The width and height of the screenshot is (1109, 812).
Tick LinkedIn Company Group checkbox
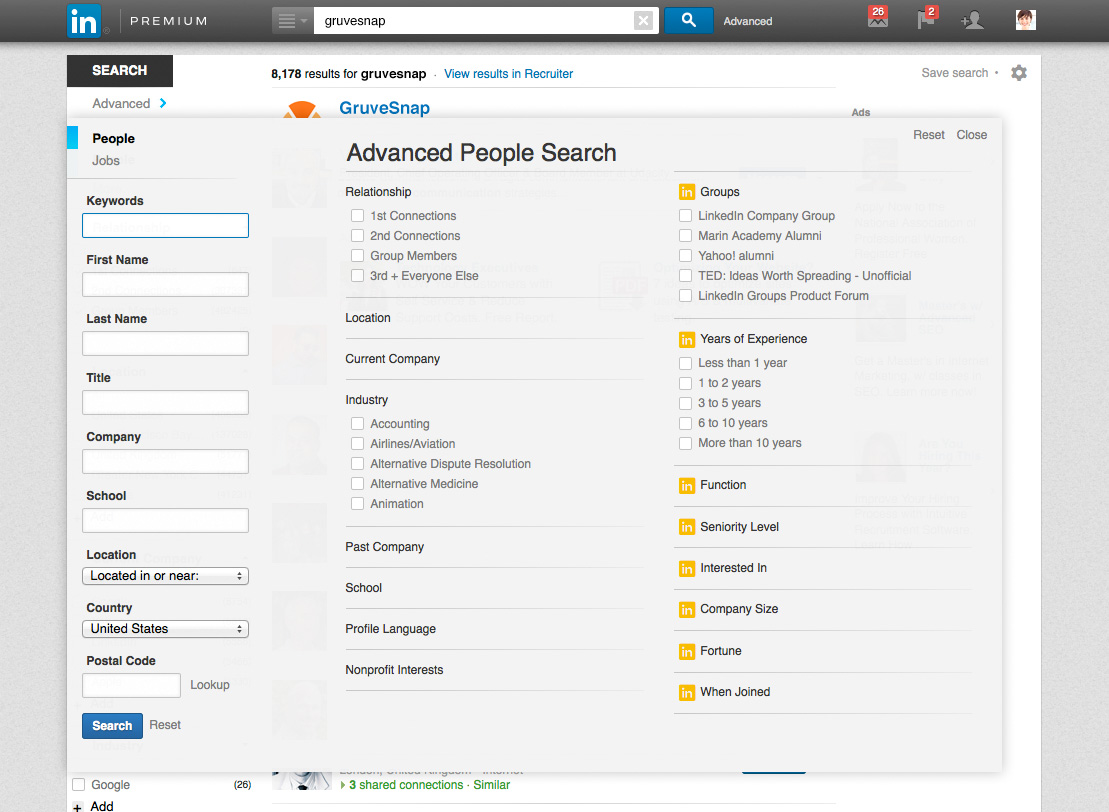(685, 216)
